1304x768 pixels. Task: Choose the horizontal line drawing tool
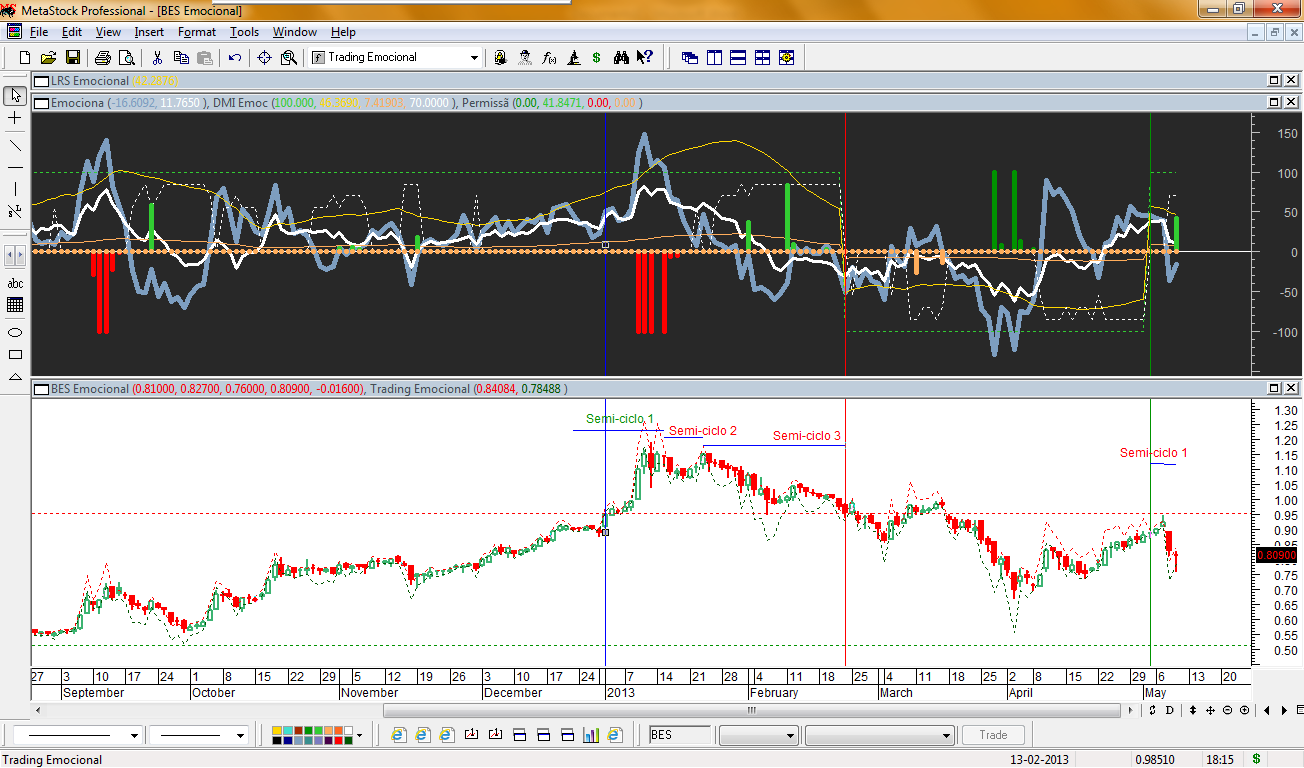[x=15, y=166]
